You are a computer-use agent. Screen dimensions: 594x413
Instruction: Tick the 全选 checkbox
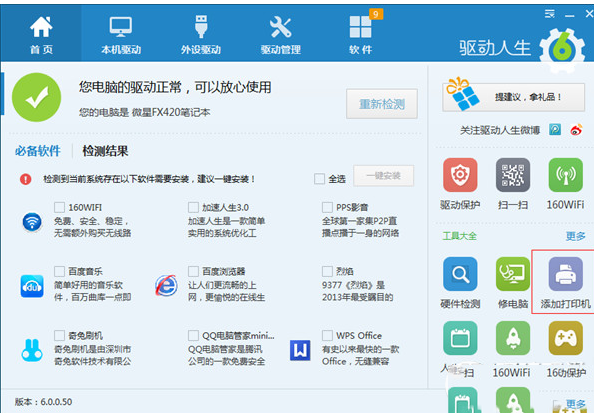pos(319,178)
